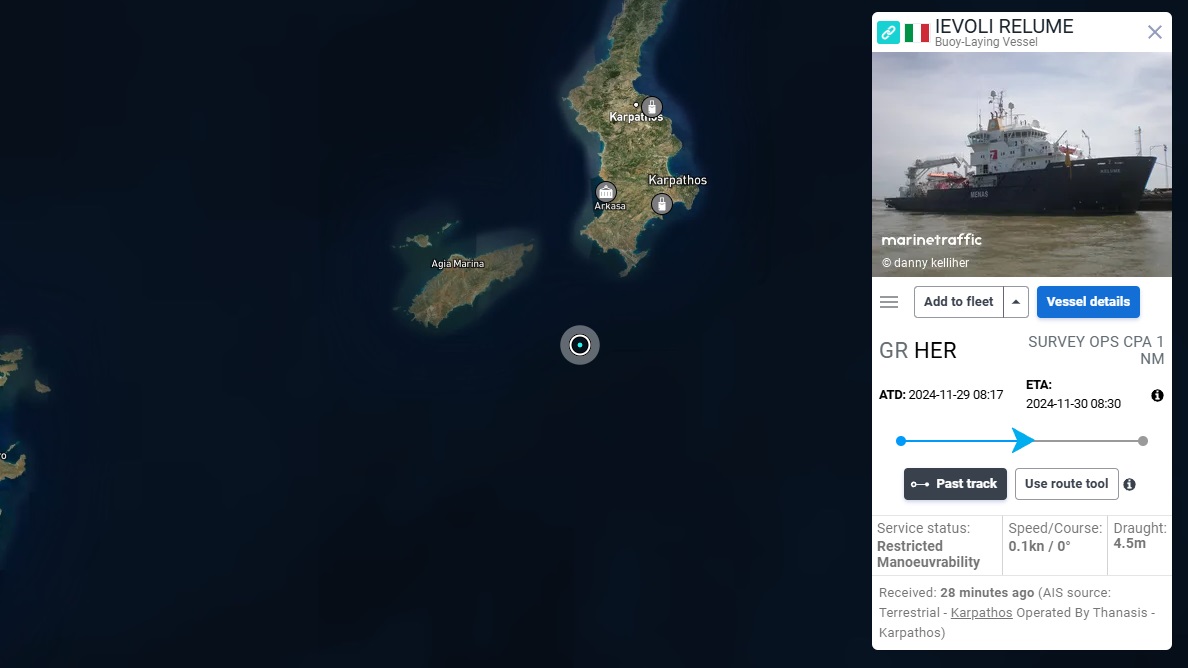The height and width of the screenshot is (668, 1188).
Task: Expand the Add to fleet dropdown arrow
Action: pos(1016,302)
